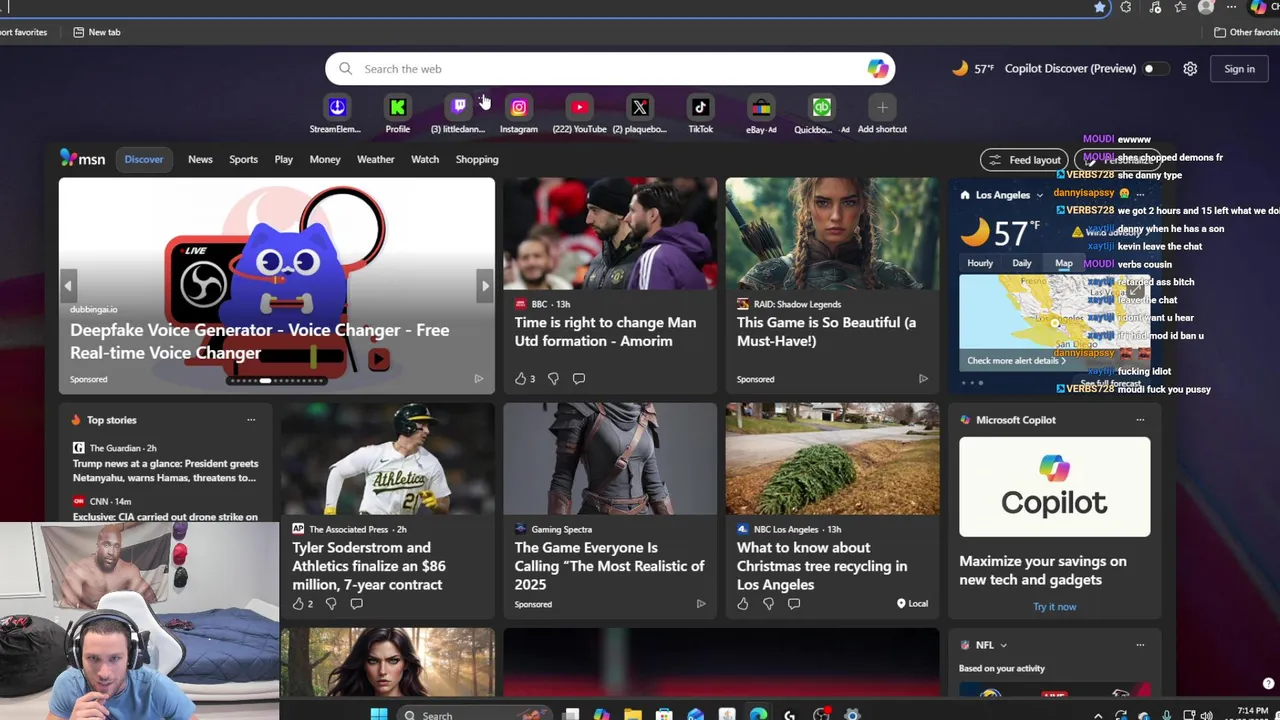Open the 57°F weather indicator at top
Viewport: 1280px width, 720px height.
(973, 69)
